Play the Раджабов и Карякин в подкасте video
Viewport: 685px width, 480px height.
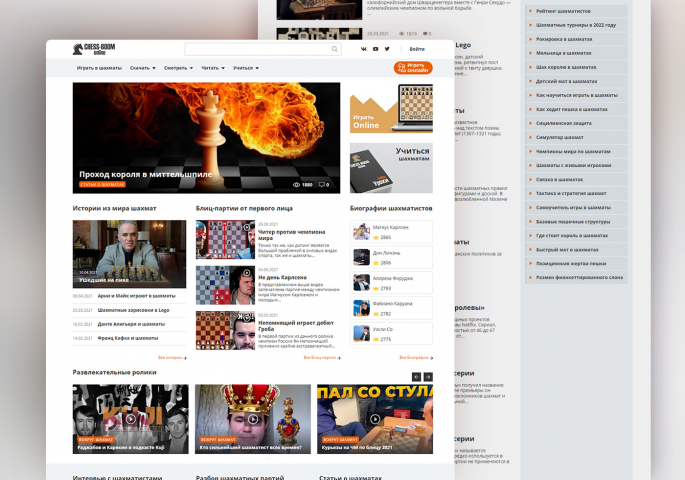[x=131, y=419]
